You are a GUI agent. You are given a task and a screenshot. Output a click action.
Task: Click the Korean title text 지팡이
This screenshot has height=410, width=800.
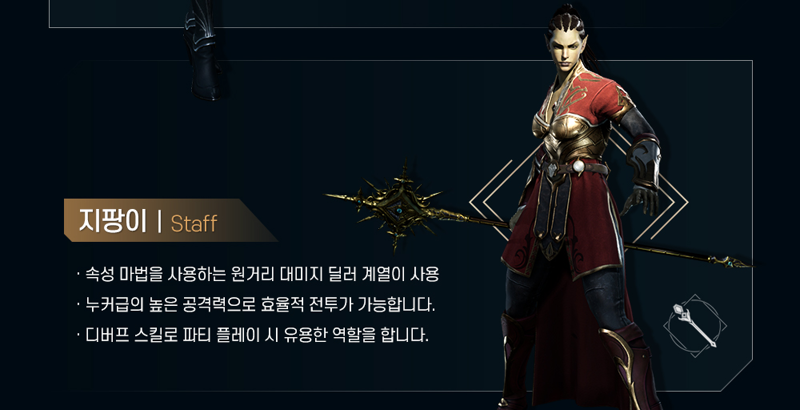click(113, 221)
